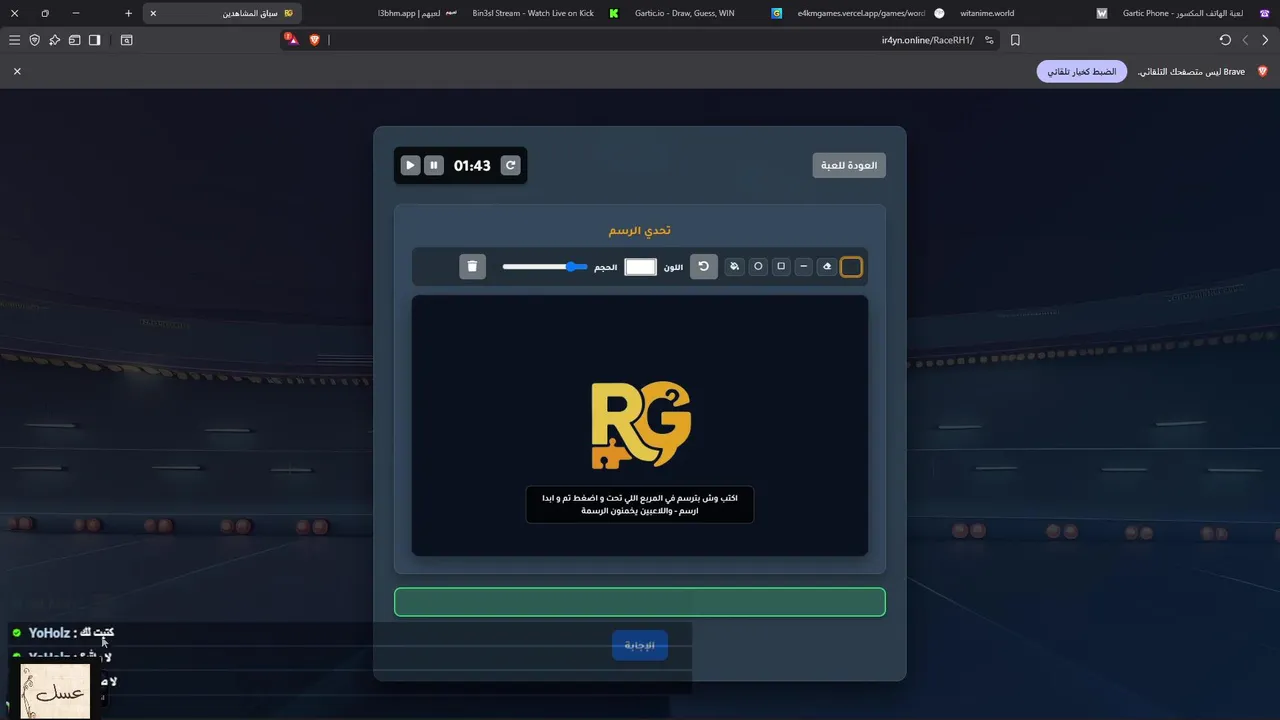Open Leo AI sparkle icon

54,40
